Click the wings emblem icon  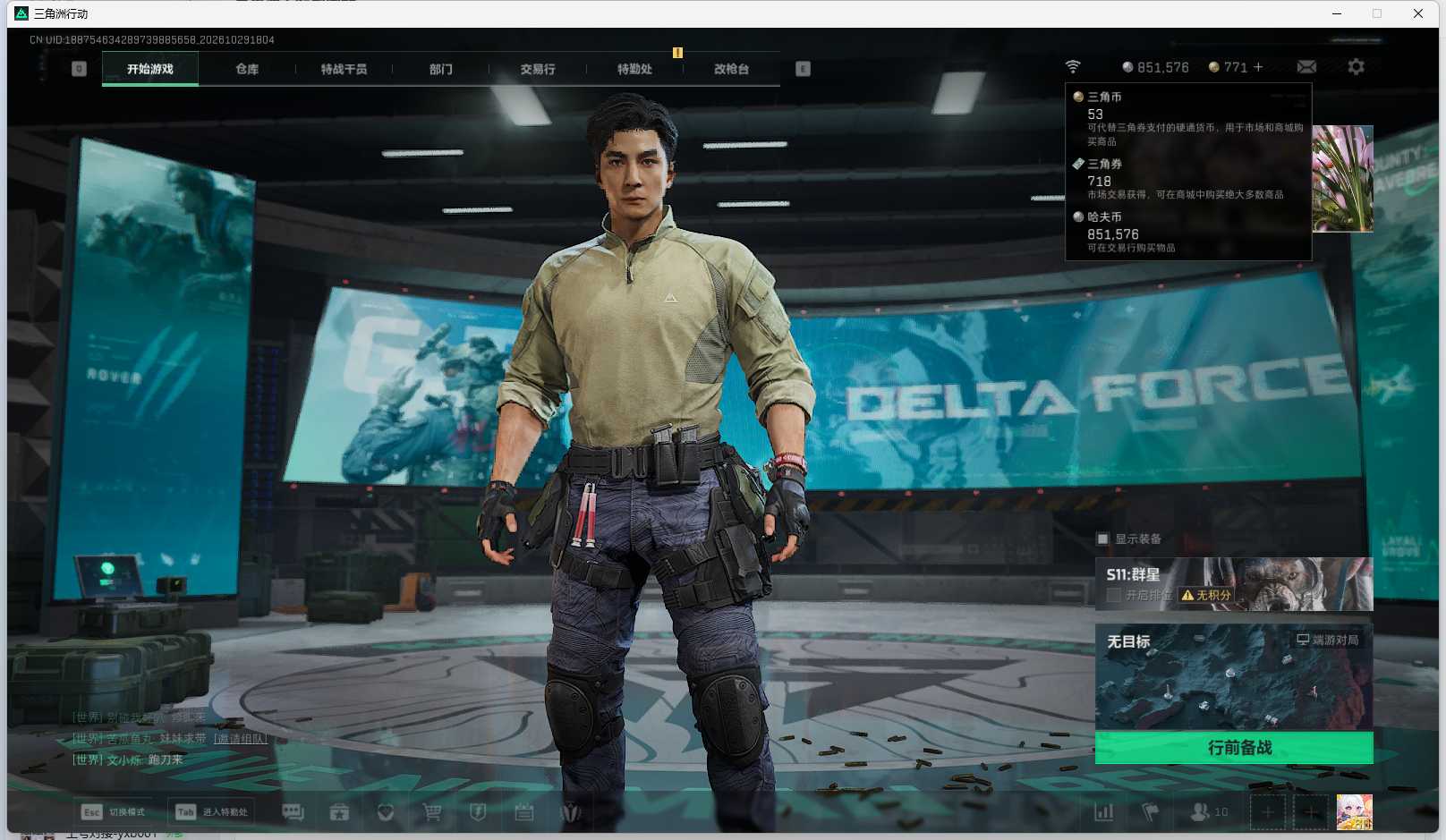point(571,812)
